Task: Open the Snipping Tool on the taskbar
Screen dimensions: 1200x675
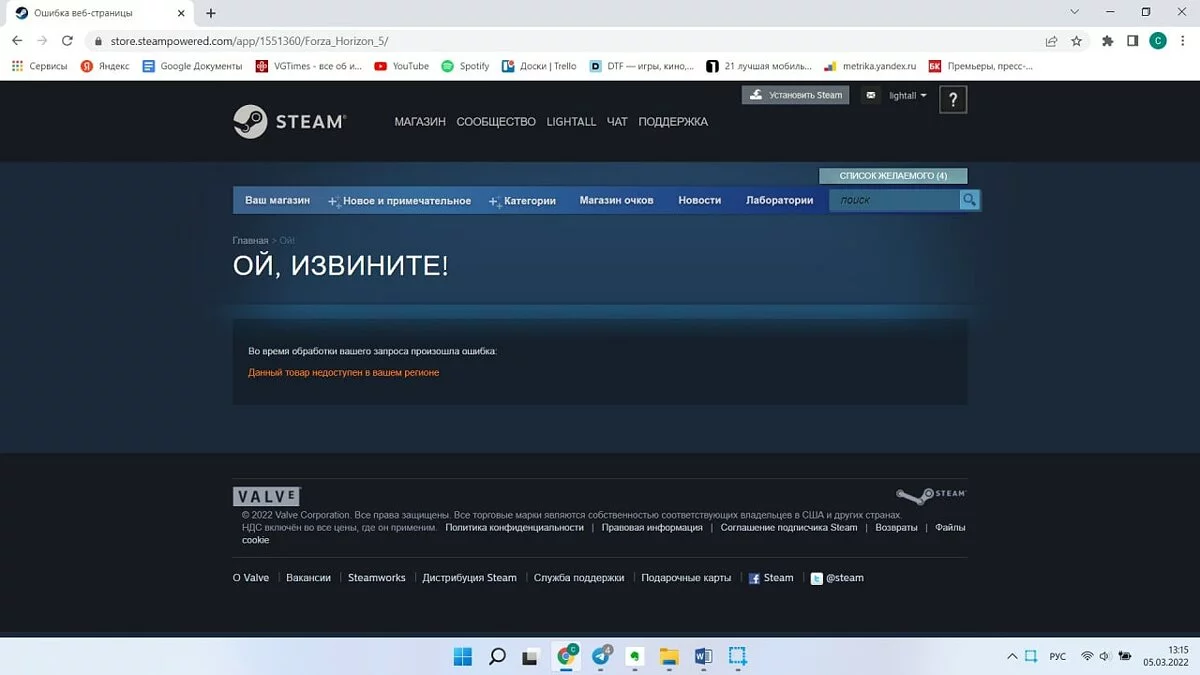Action: [737, 656]
